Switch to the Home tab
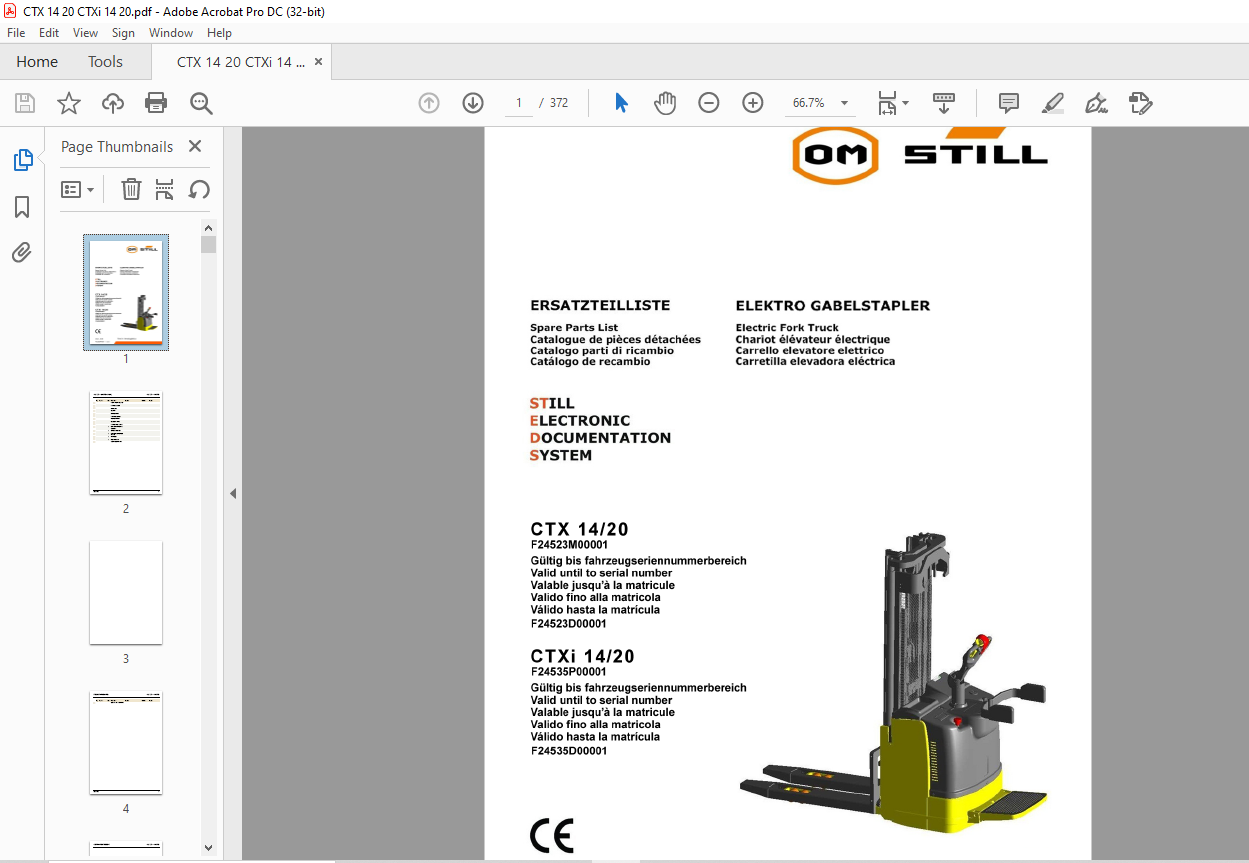 point(37,62)
